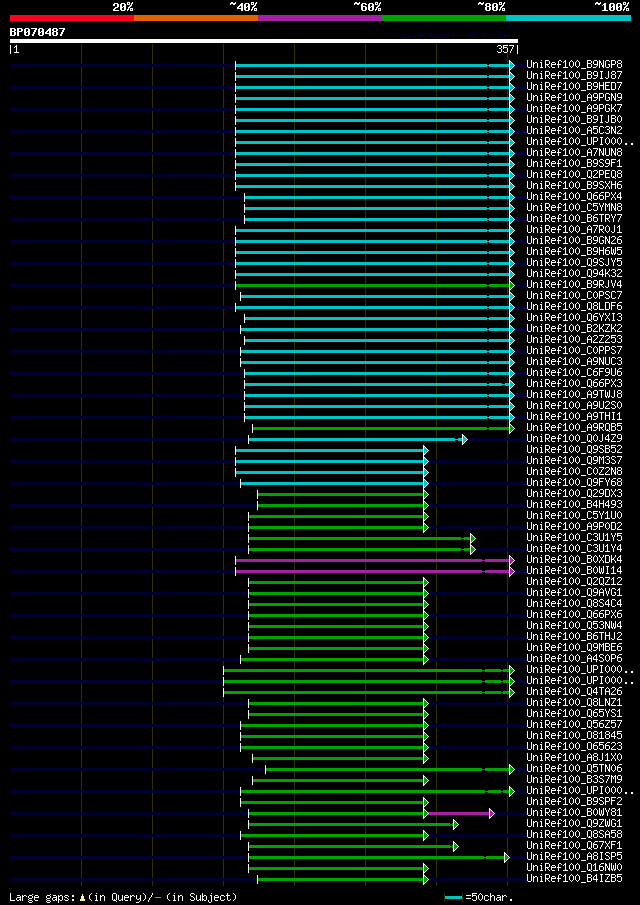Open UniRef100_A2Z253 label
Viewport: 640px width, 905px height.
tap(574, 340)
